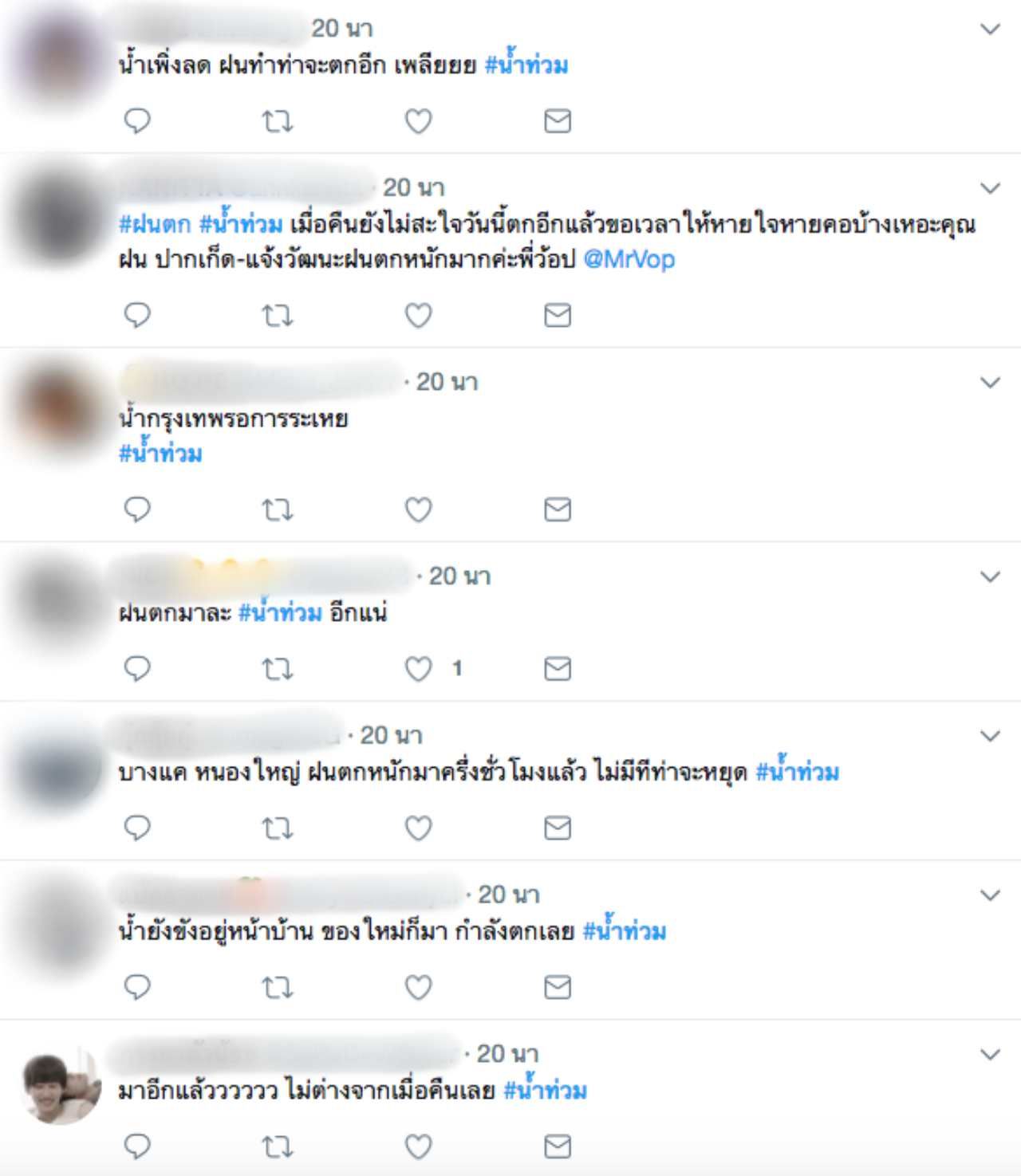Open chevron menu on the ฝนตกมาละ tweet
The width and height of the screenshot is (1021, 1176).
(990, 576)
